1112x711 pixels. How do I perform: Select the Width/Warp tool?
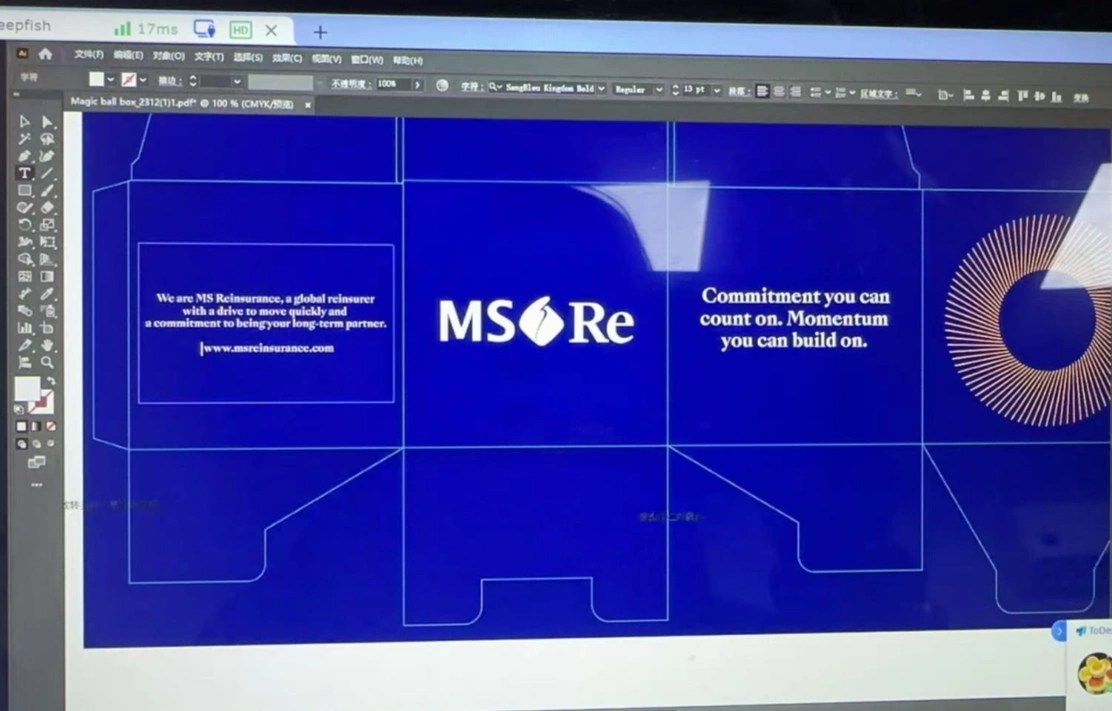[x=24, y=242]
